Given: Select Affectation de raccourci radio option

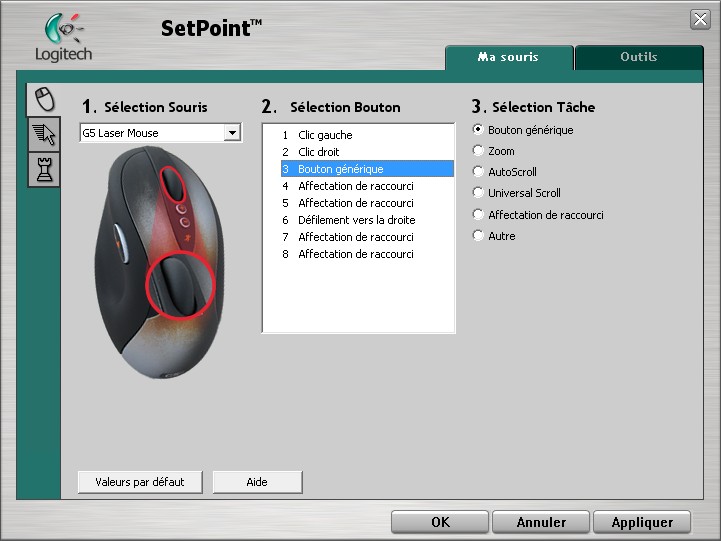Looking at the screenshot, I should [x=538, y=215].
